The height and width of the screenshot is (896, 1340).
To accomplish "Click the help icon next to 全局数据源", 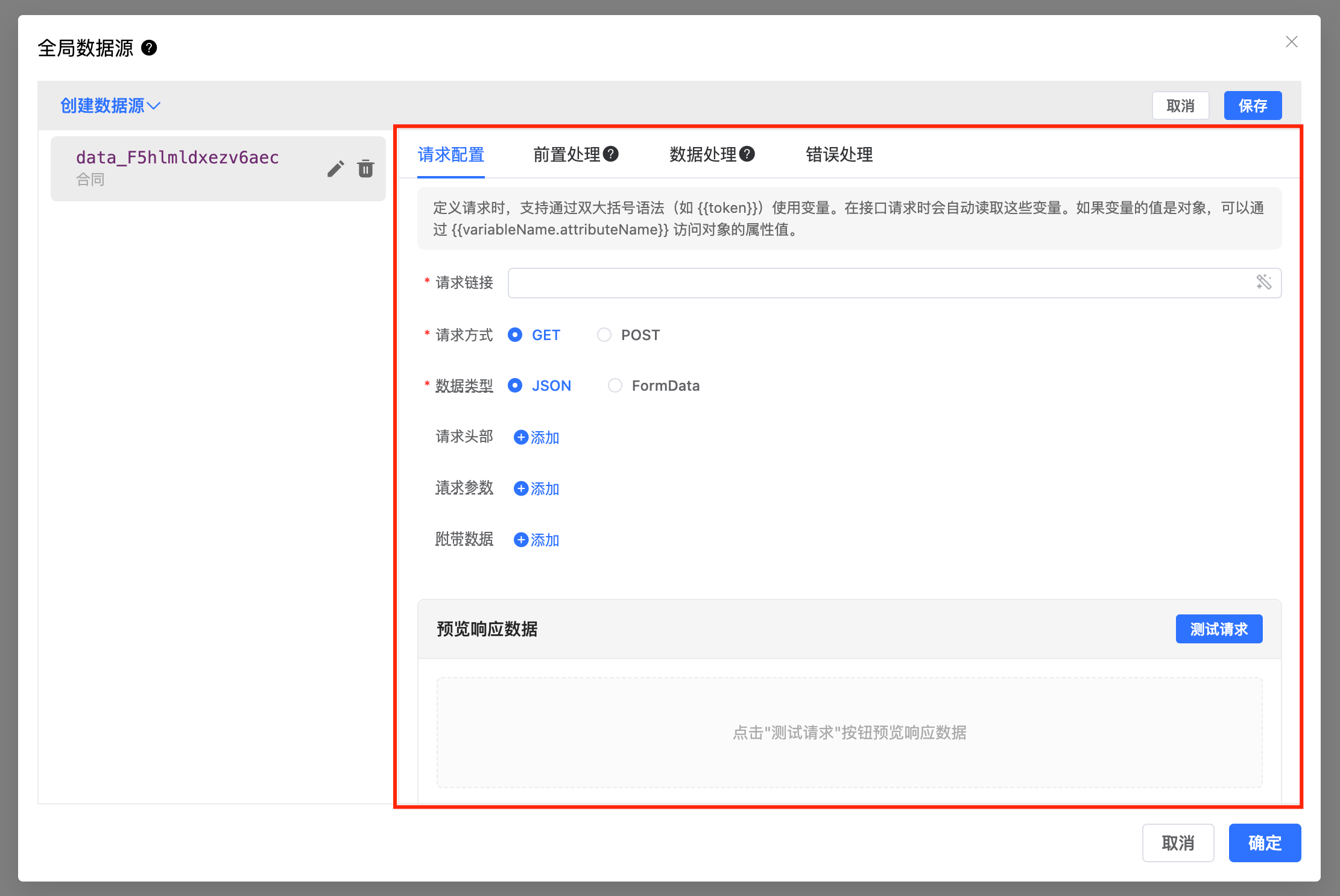I will (149, 48).
